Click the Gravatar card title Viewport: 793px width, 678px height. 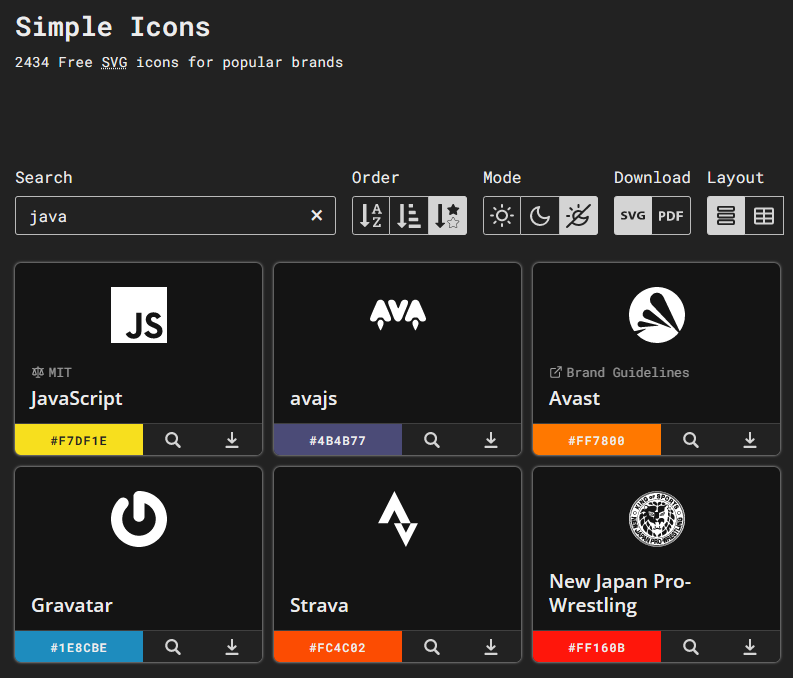(x=72, y=605)
